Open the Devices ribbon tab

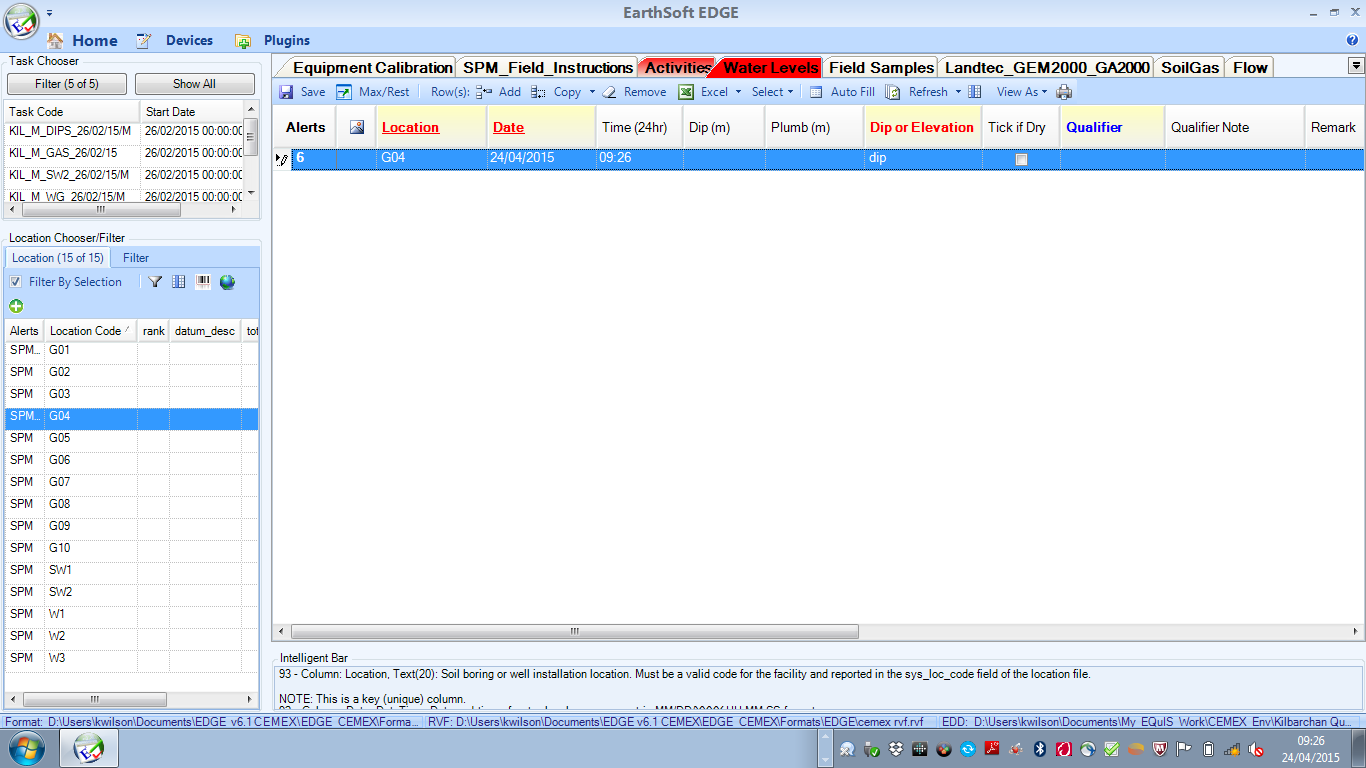point(175,41)
